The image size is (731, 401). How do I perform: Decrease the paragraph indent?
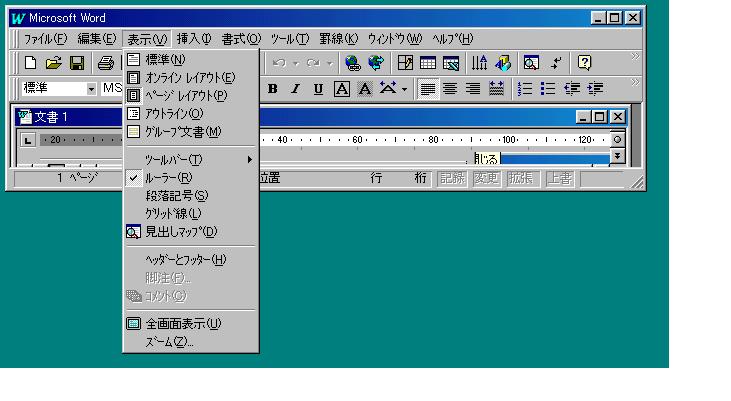click(x=572, y=89)
